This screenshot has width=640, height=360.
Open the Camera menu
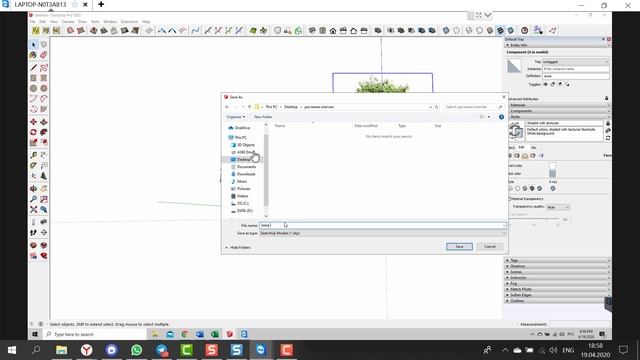click(68, 22)
